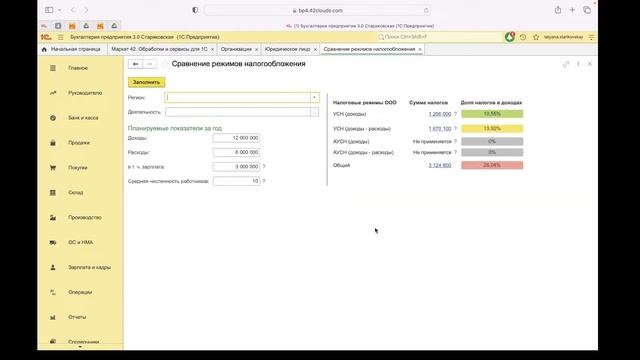Open the 3 124 800 tax sum link
This screenshot has width=640, height=360.
440,165
